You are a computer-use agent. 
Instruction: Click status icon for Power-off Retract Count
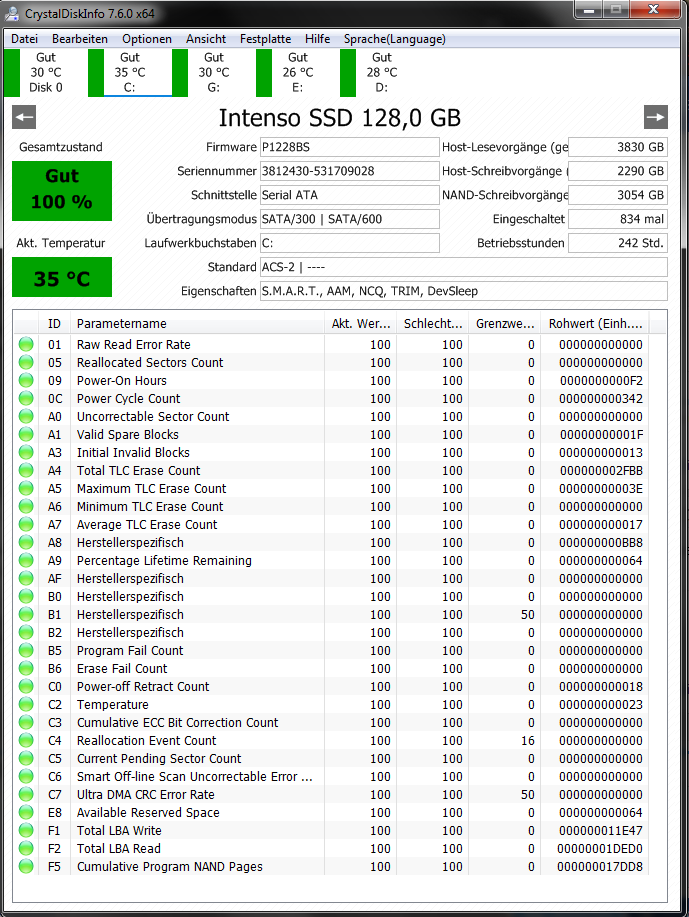(26, 687)
